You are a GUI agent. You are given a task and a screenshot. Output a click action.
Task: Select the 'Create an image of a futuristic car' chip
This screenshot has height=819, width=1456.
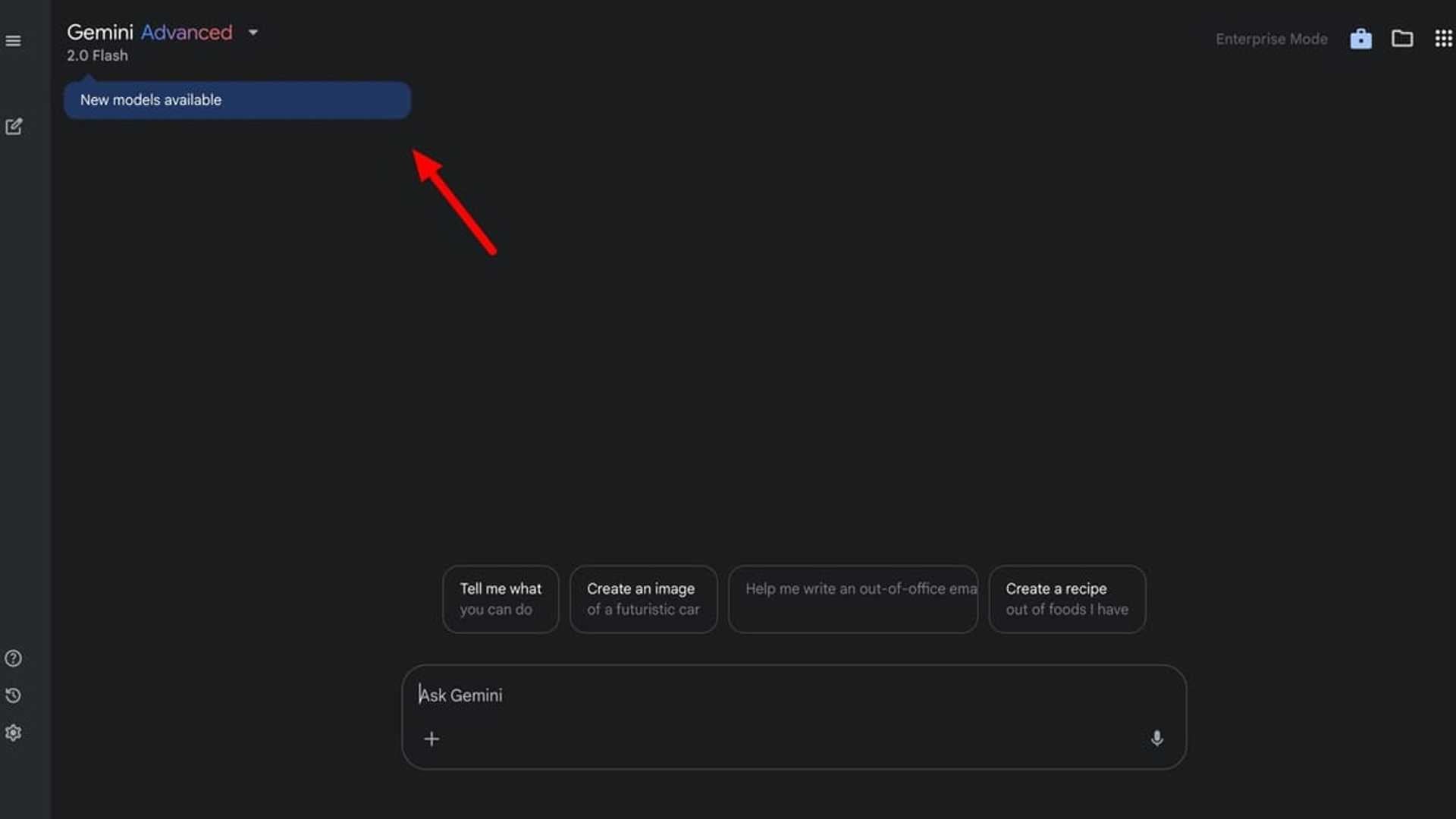[643, 599]
